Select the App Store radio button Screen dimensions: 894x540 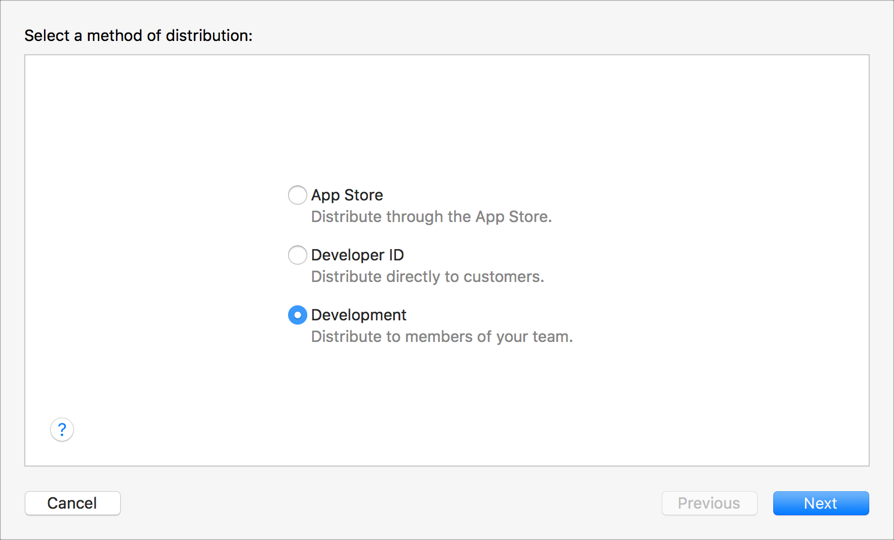tap(297, 195)
